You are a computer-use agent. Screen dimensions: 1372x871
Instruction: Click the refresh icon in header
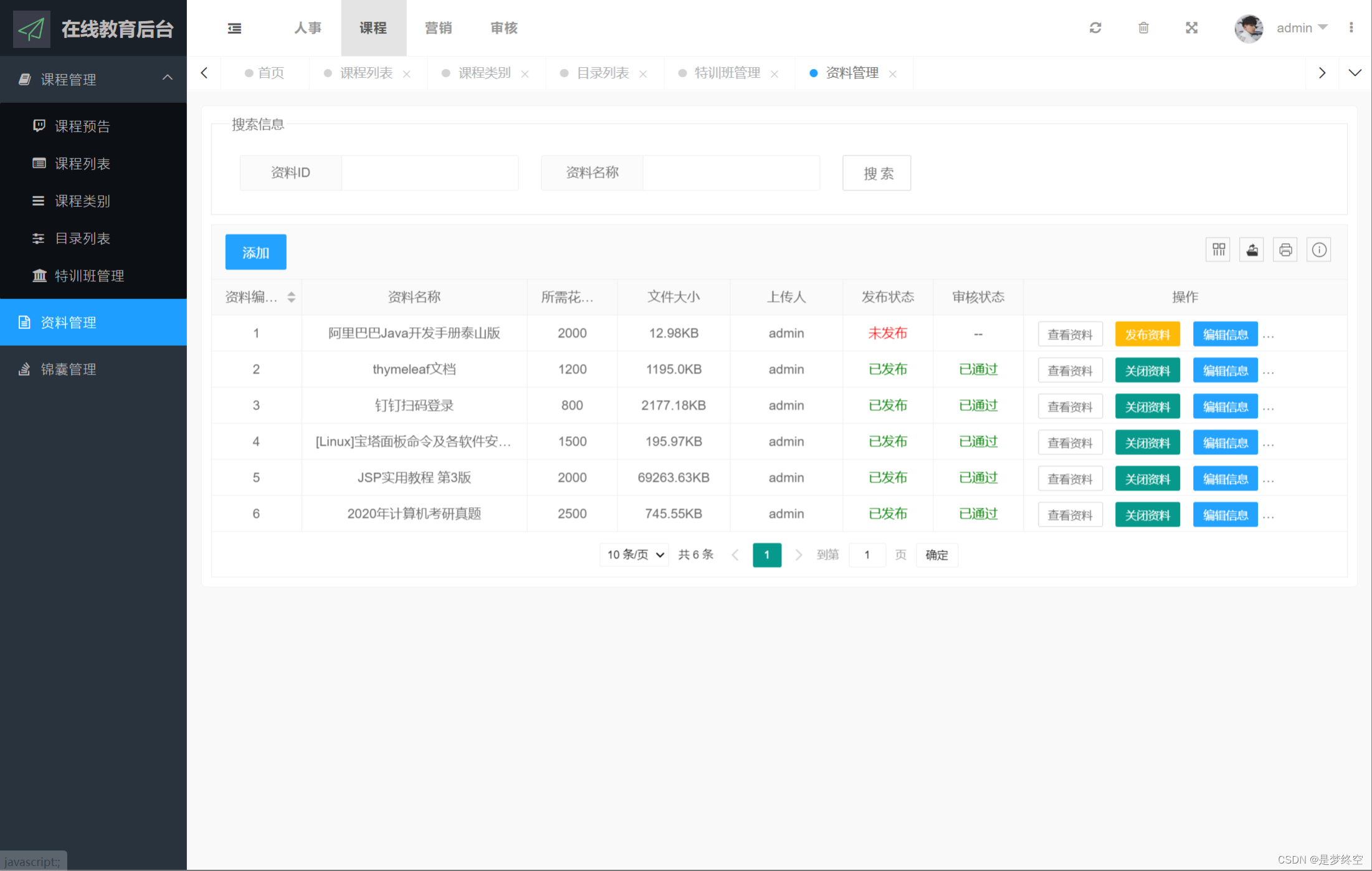pyautogui.click(x=1095, y=28)
